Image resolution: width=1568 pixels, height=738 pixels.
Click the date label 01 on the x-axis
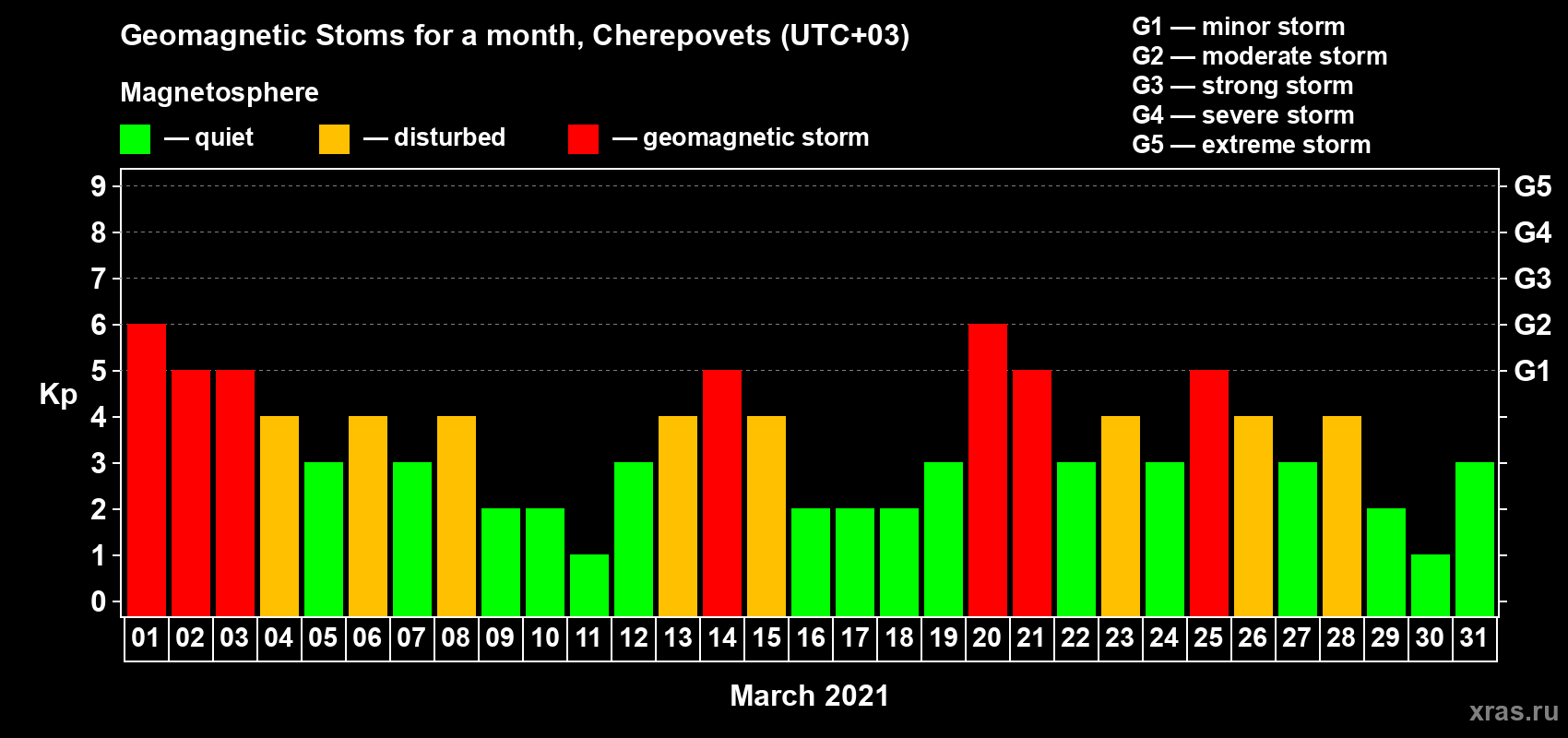pyautogui.click(x=146, y=638)
